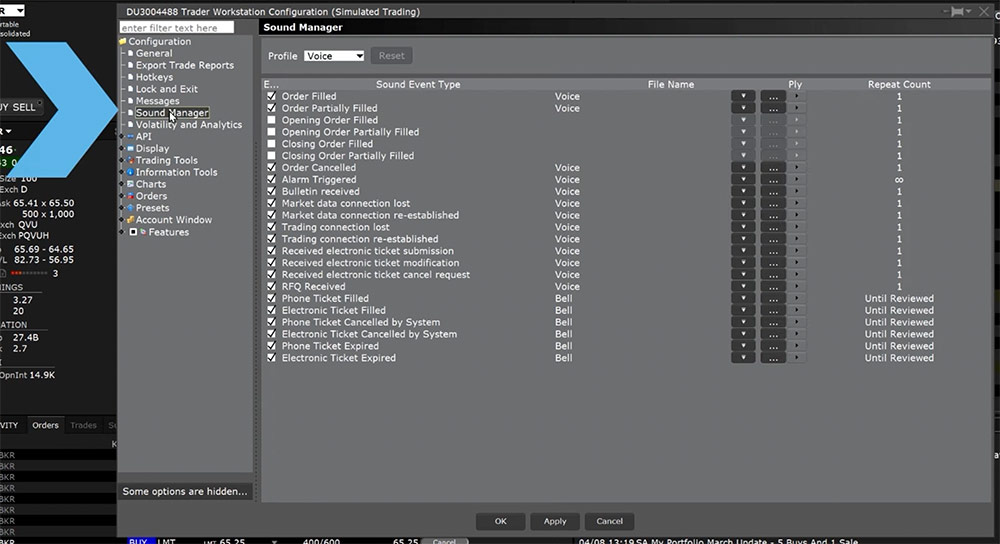Screen dimensions: 1000x544
Task: Browse file for Bulletin received sound
Action: [x=772, y=192]
